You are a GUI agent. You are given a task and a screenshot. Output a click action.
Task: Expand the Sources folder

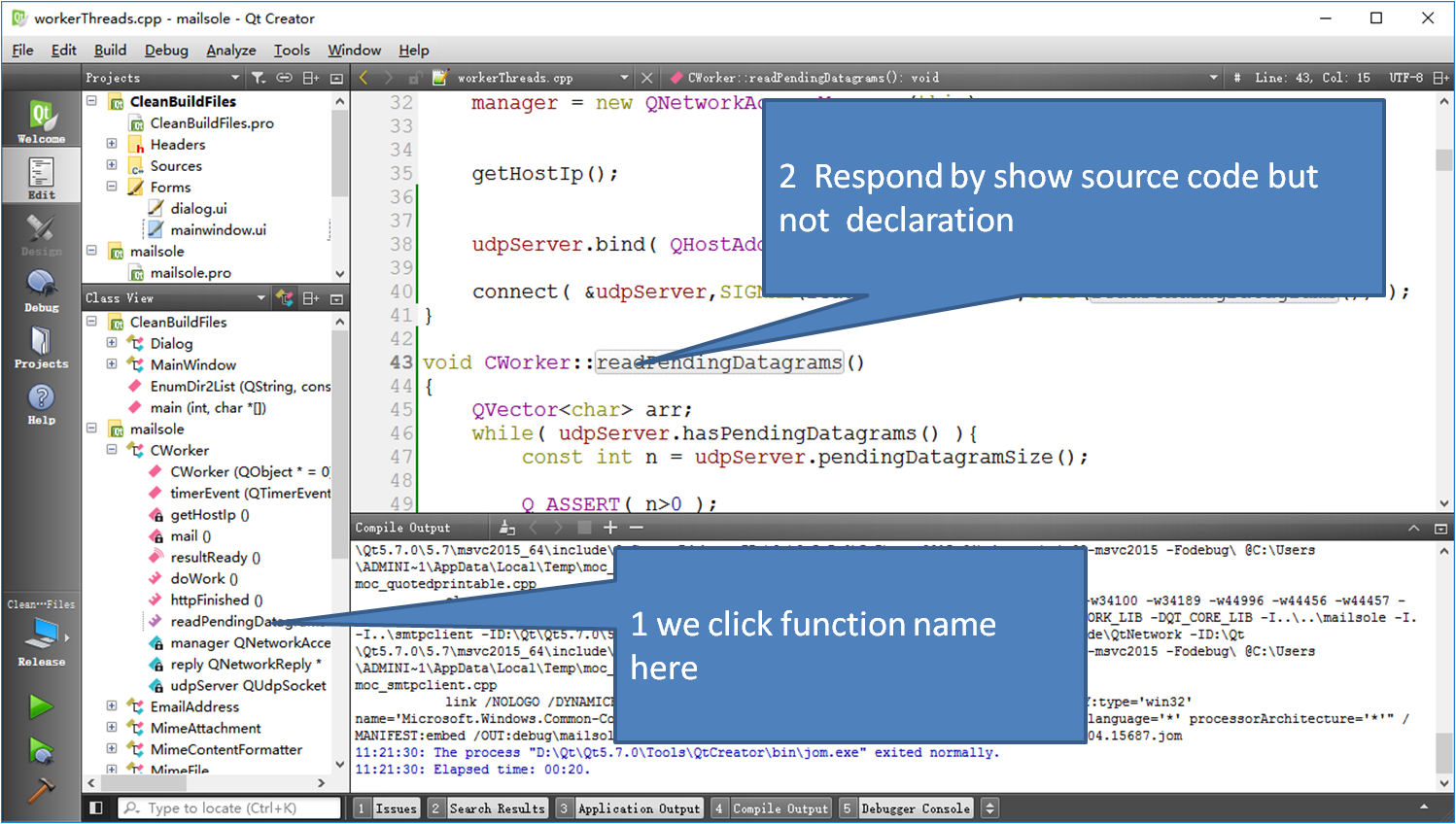pyautogui.click(x=112, y=165)
